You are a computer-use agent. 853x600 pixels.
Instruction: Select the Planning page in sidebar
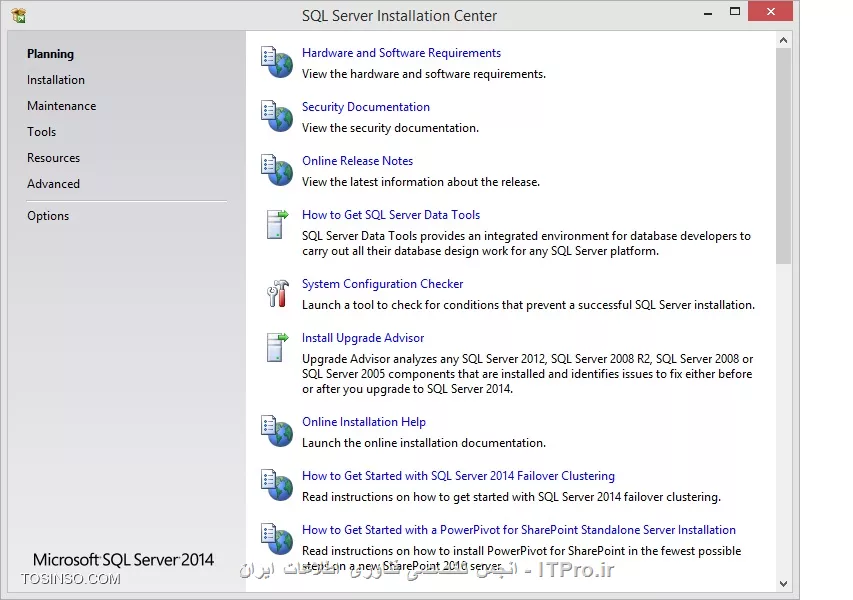click(51, 54)
